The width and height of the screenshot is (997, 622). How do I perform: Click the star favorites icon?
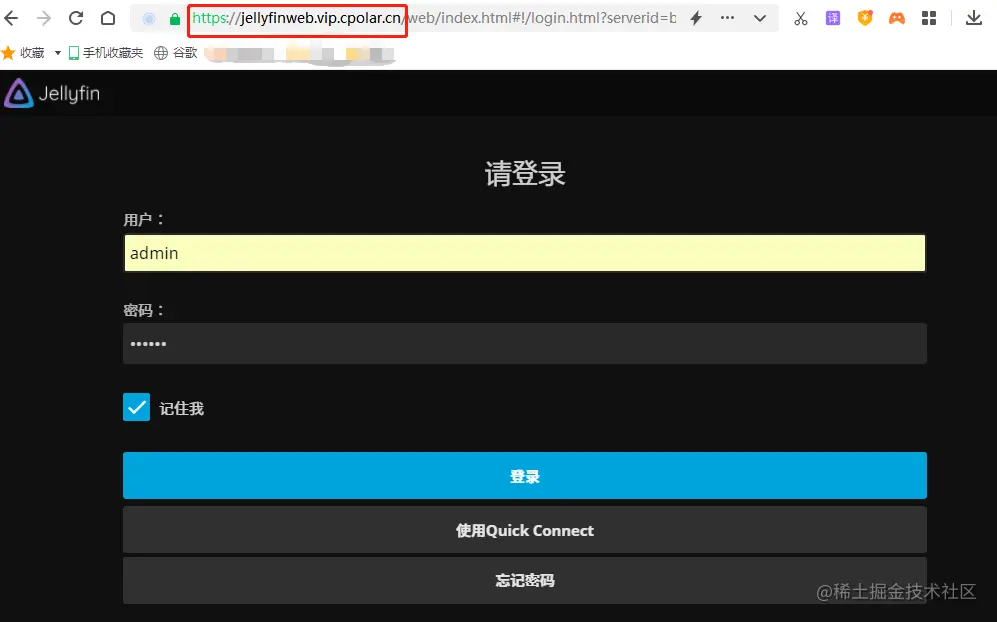coord(8,53)
